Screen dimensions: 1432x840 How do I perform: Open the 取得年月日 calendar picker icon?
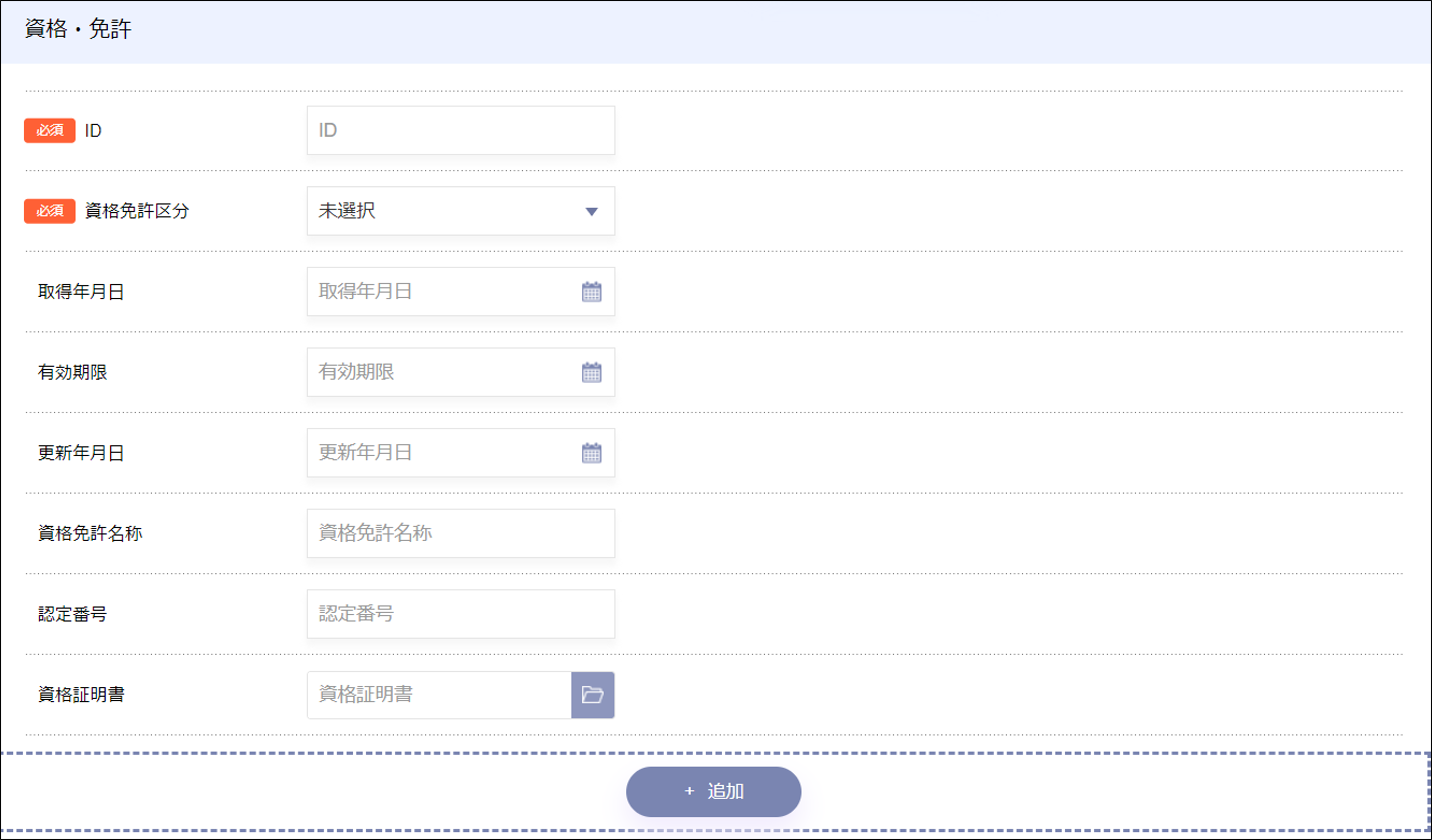(592, 292)
